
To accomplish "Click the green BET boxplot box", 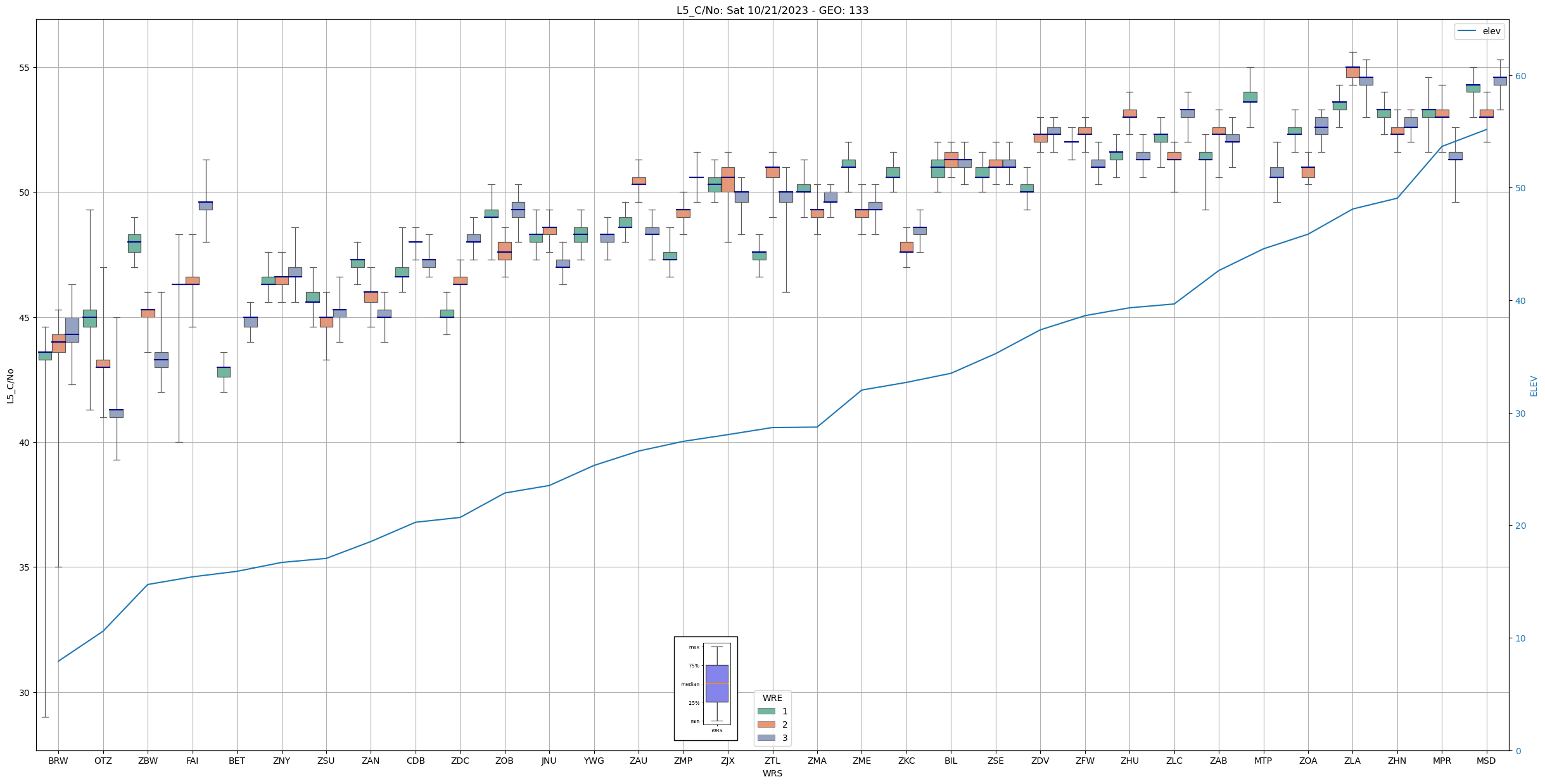I will pyautogui.click(x=224, y=372).
